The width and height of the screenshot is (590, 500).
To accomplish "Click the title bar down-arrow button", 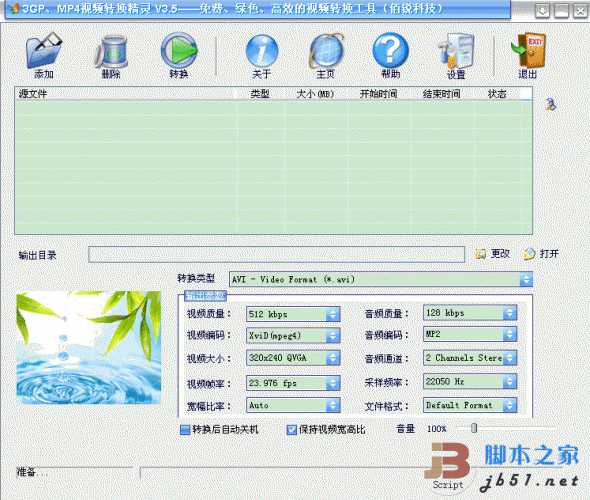I will 542,11.
